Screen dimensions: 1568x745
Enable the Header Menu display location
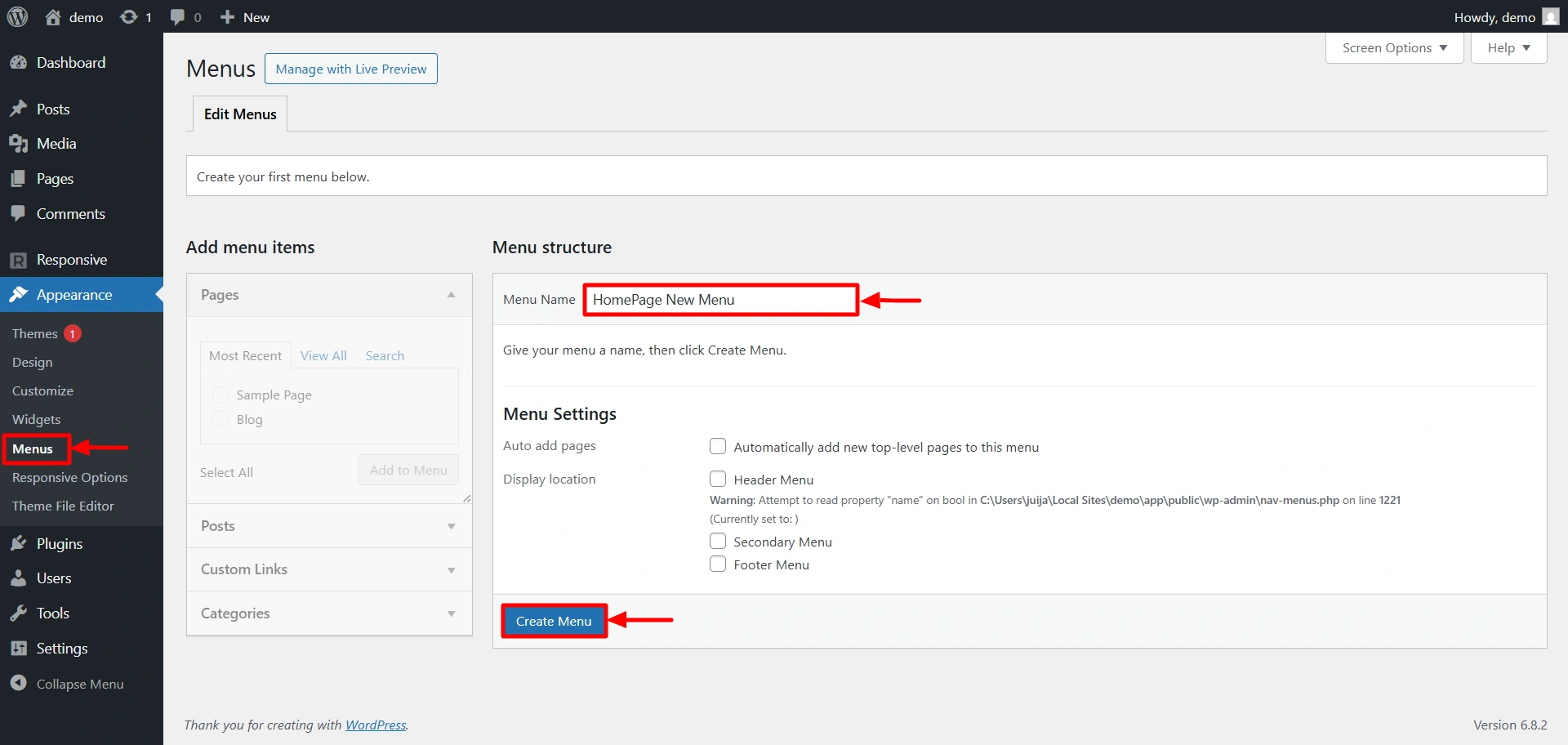click(718, 479)
